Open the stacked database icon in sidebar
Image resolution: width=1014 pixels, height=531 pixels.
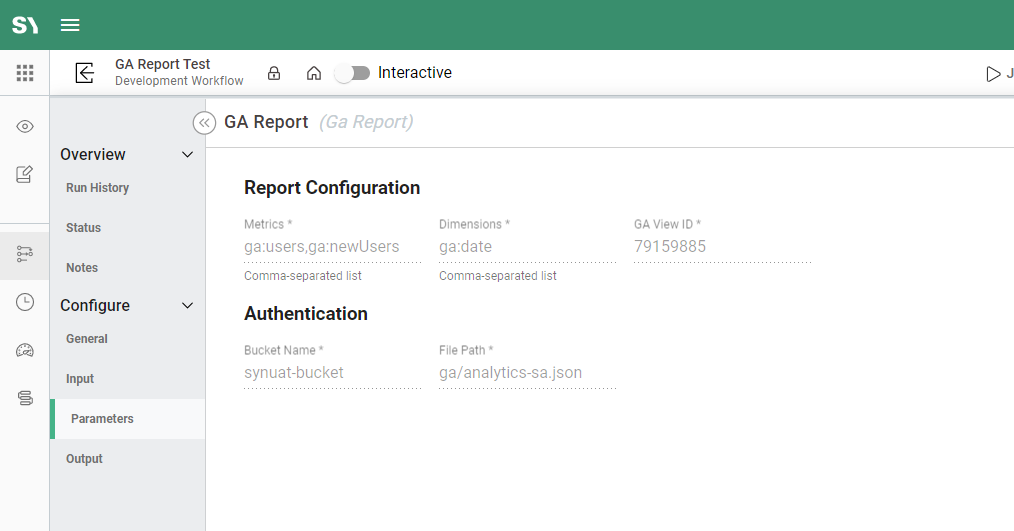[x=25, y=398]
